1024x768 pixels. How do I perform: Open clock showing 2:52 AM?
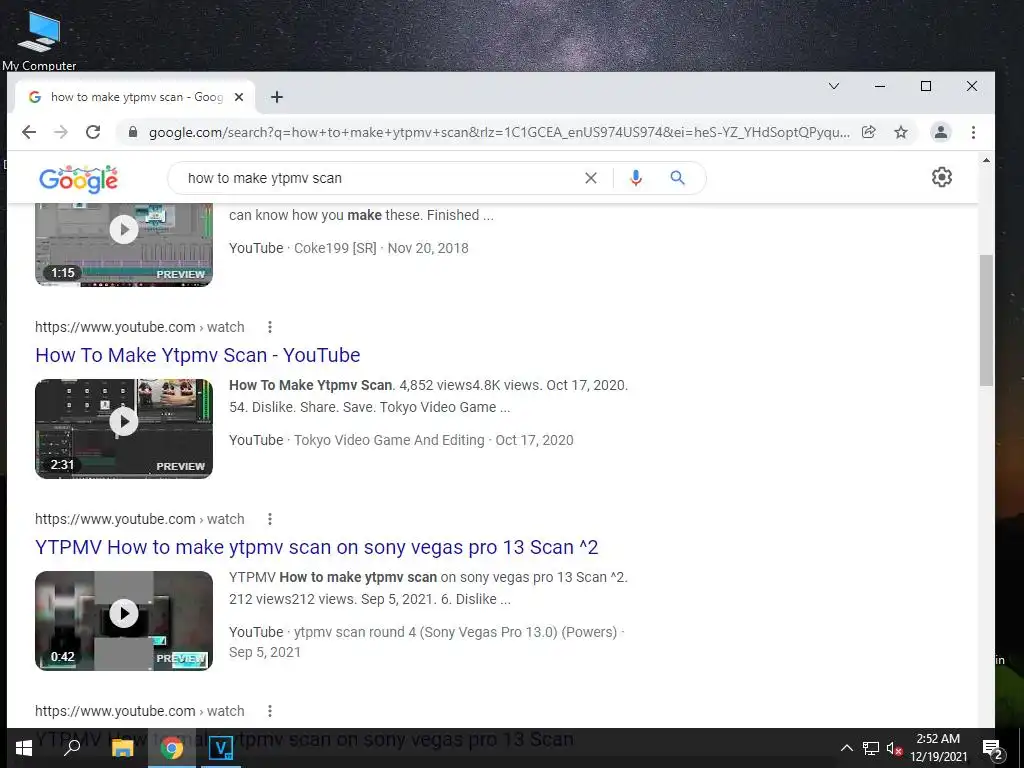coord(938,748)
